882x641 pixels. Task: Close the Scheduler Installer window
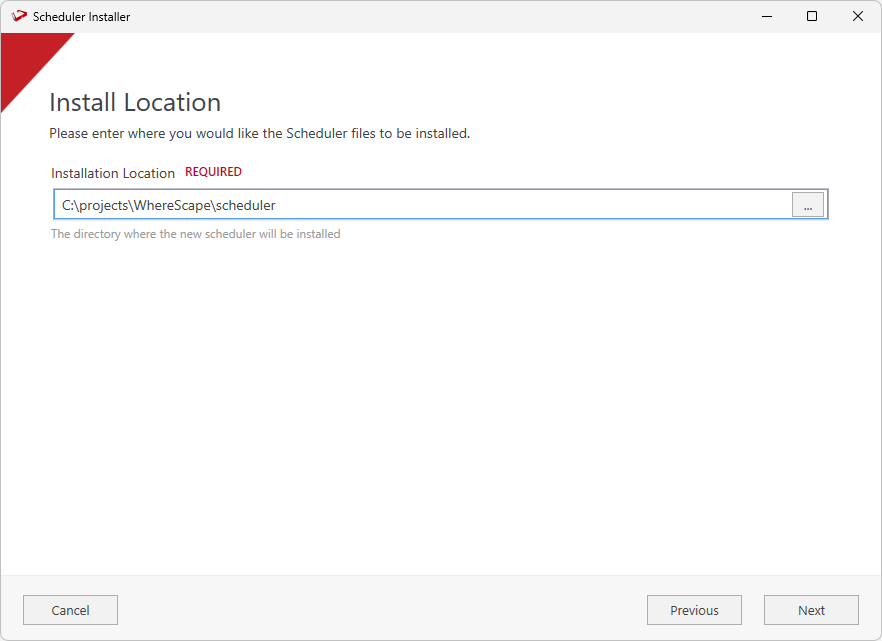(x=857, y=16)
